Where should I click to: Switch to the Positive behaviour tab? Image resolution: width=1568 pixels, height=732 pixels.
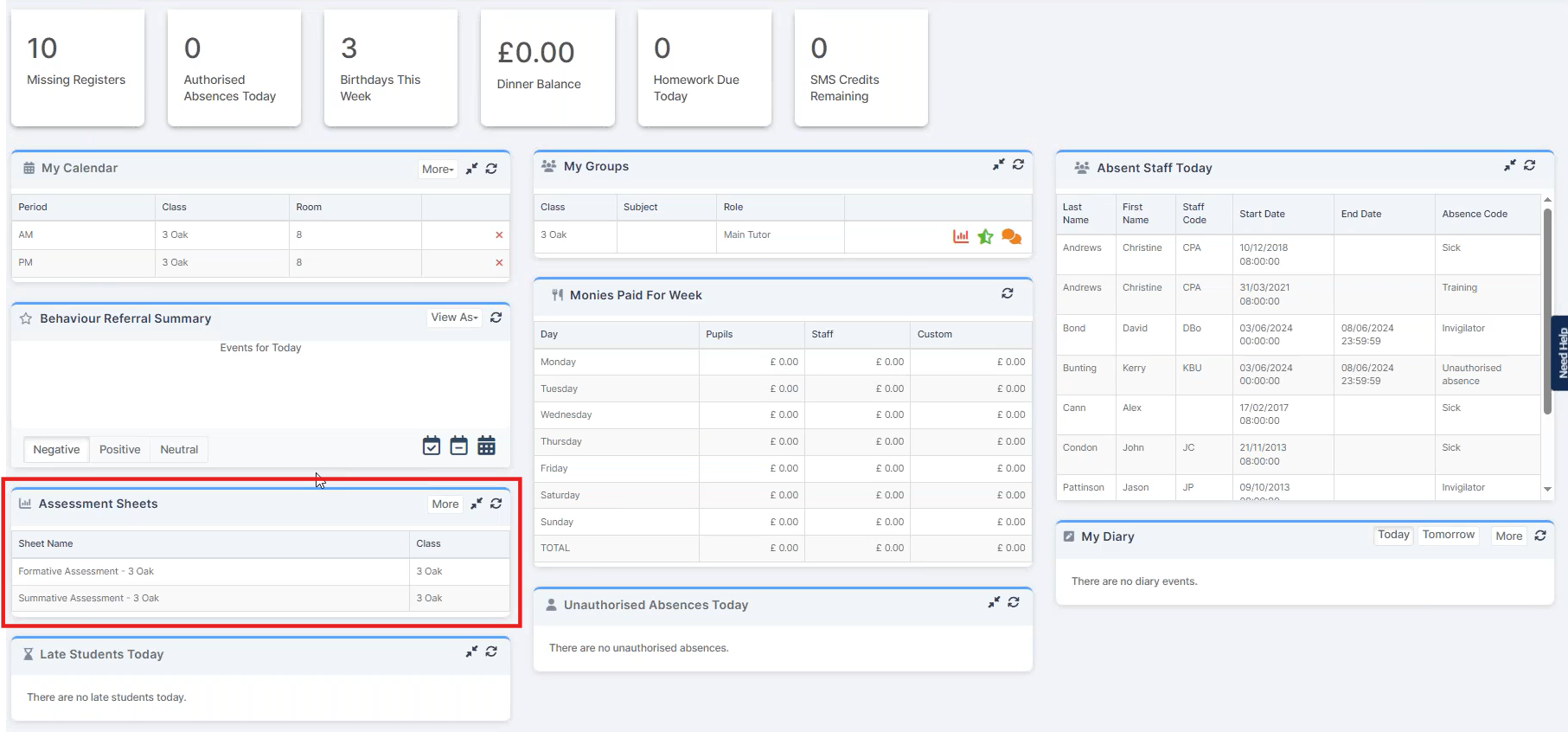click(x=119, y=450)
